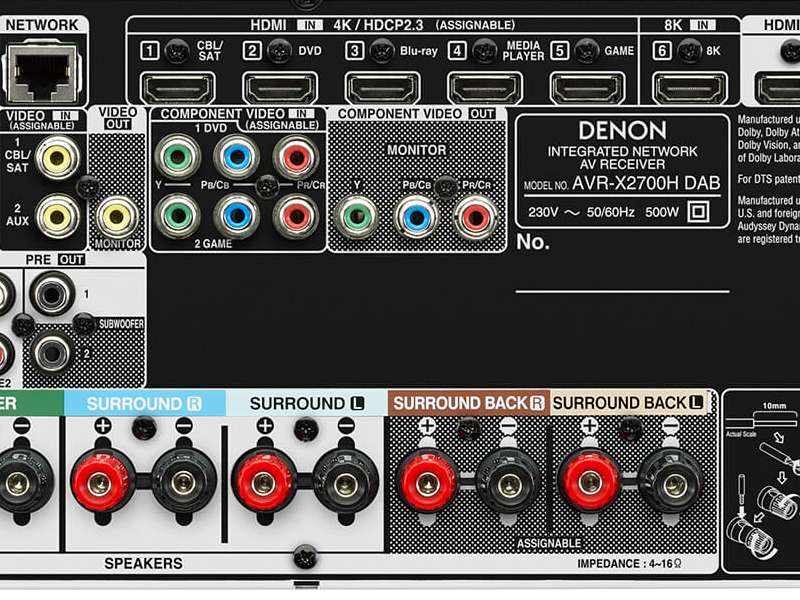Click the SURROUND BACK R brown label
The height and width of the screenshot is (600, 800).
(x=468, y=403)
